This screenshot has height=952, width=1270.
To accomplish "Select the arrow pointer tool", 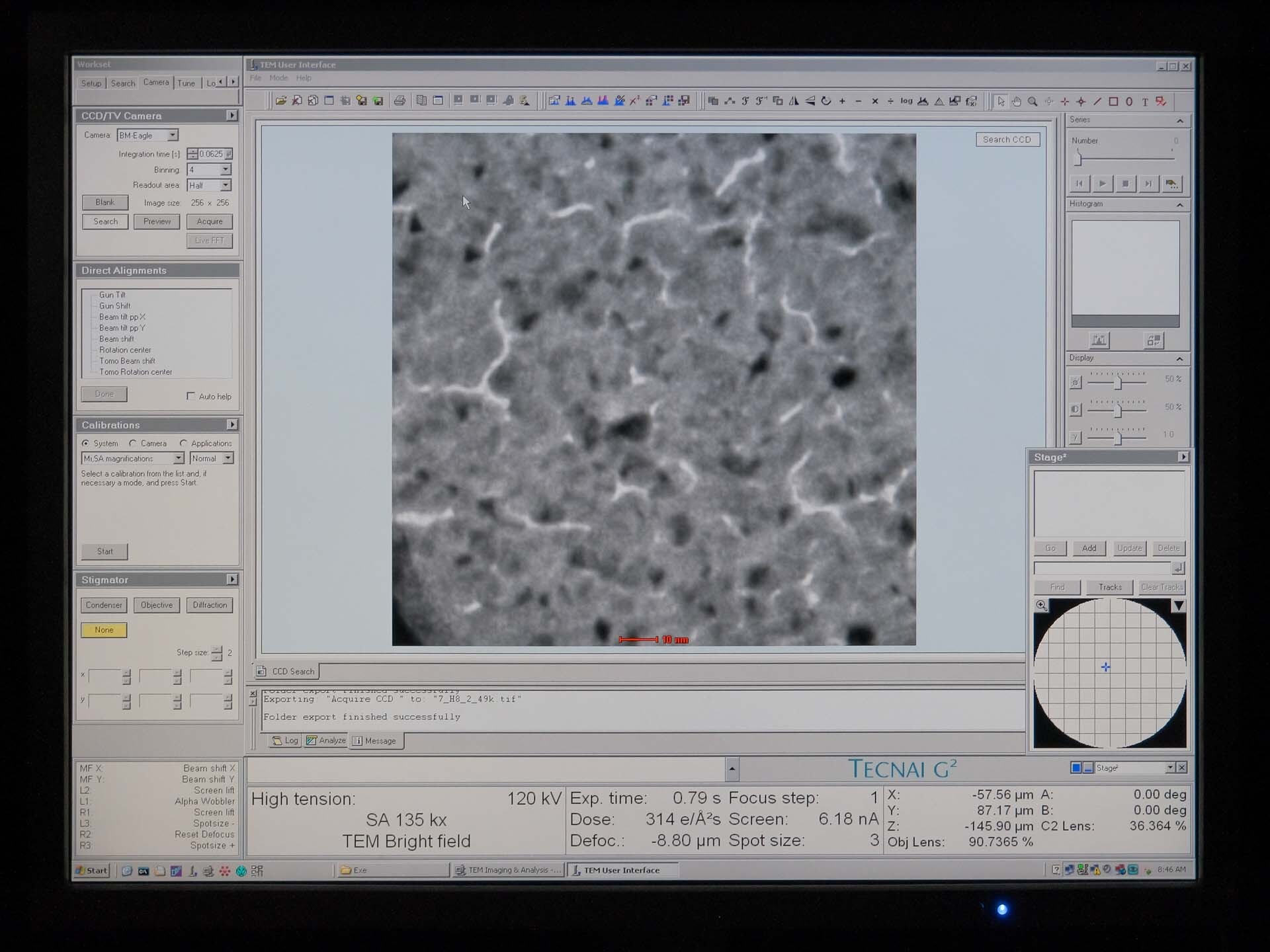I will (1001, 101).
